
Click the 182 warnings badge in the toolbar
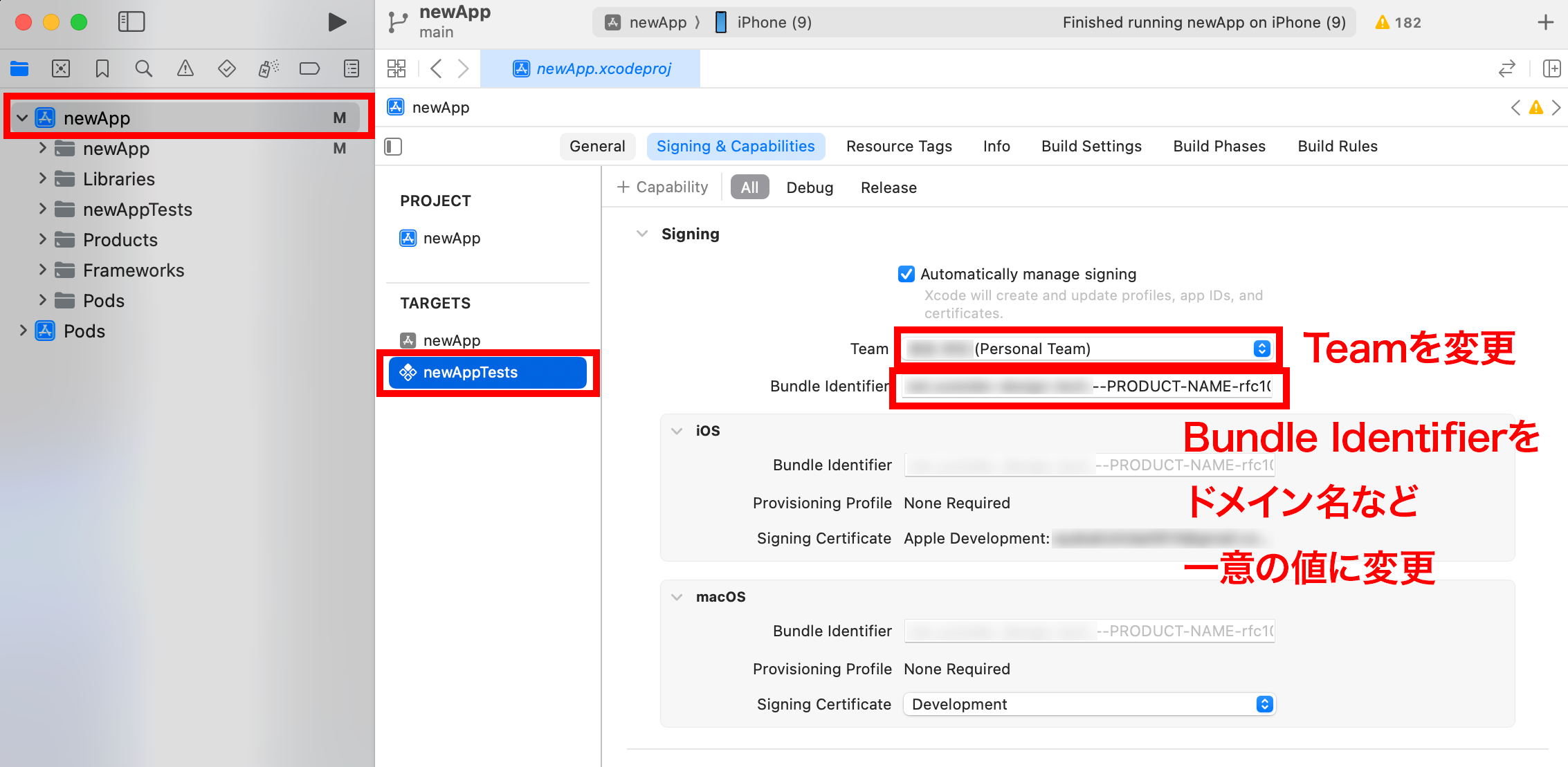(x=1398, y=21)
